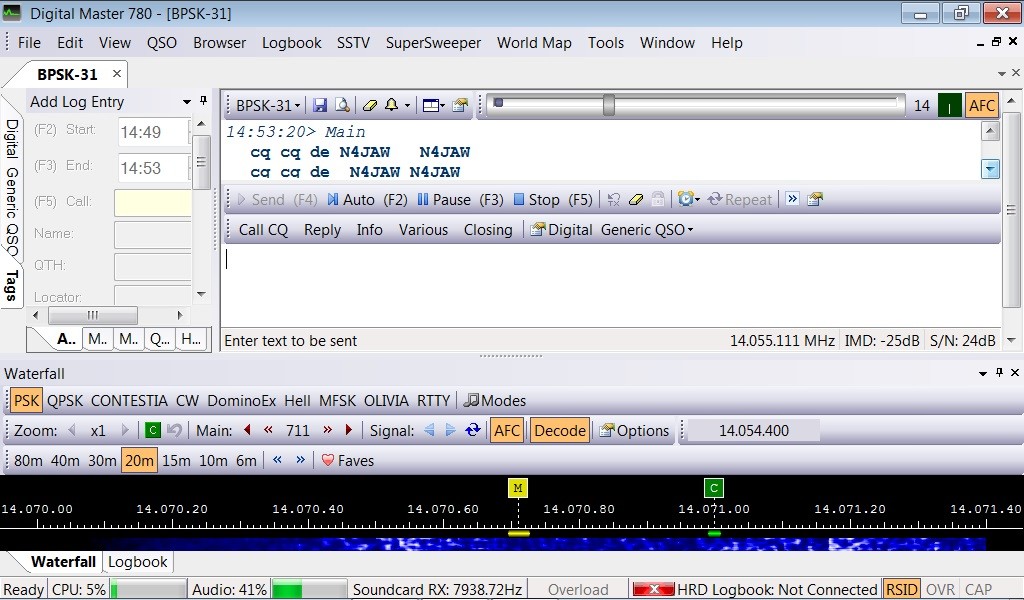This screenshot has width=1024, height=600.
Task: Adjust the squelch slider handle
Action: click(609, 104)
